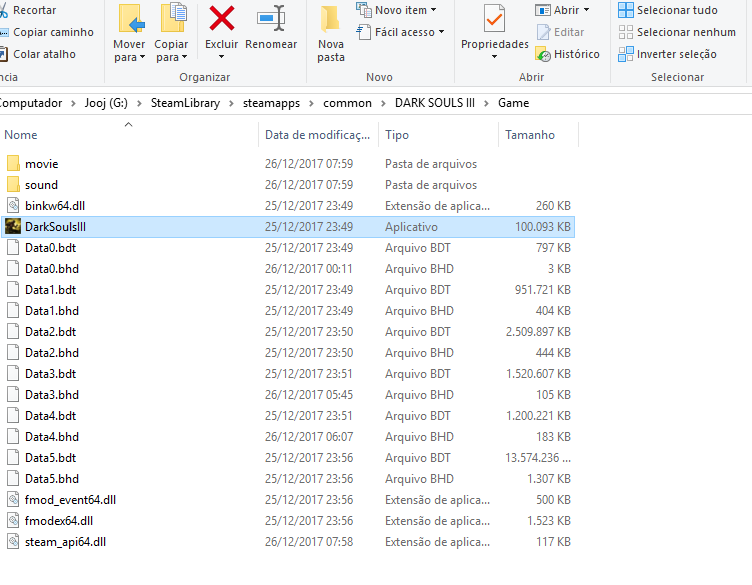Select the Data2.bdt file icon

(13, 332)
